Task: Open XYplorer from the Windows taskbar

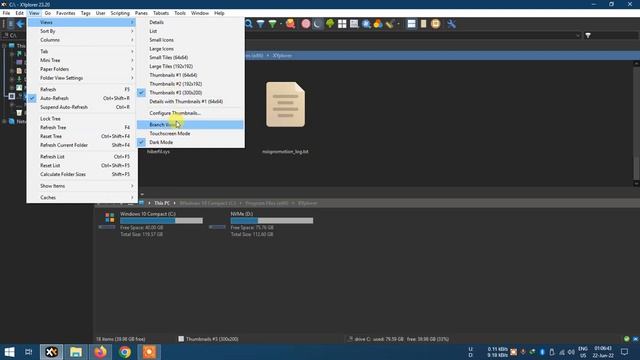Action: 51,352
